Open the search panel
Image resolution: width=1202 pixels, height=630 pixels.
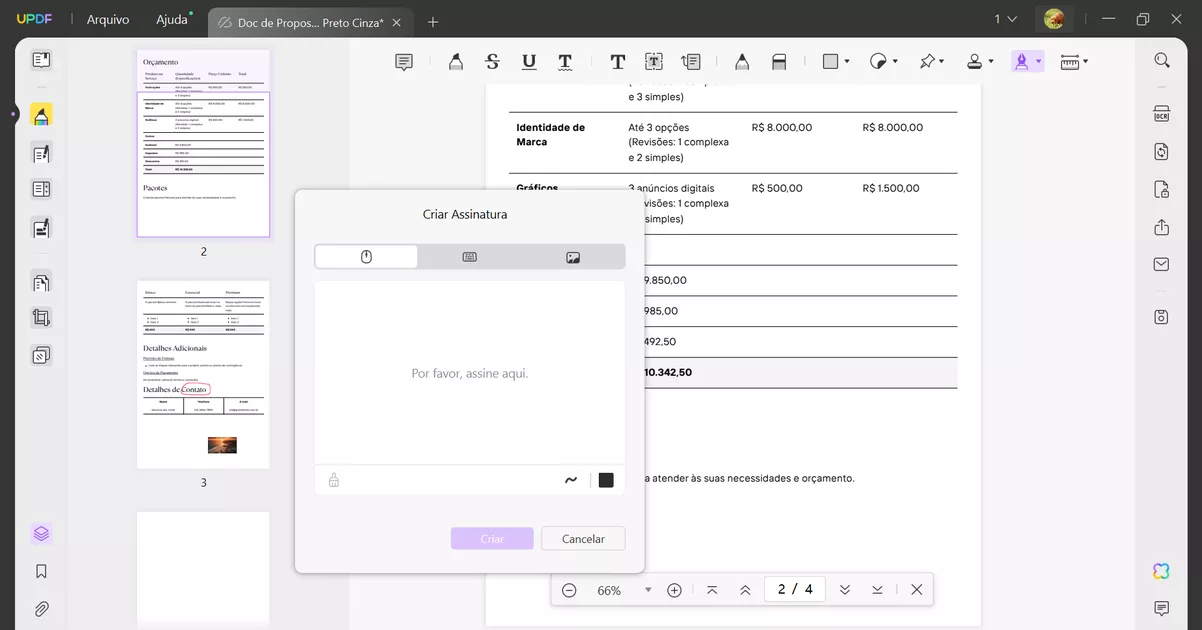1160,59
